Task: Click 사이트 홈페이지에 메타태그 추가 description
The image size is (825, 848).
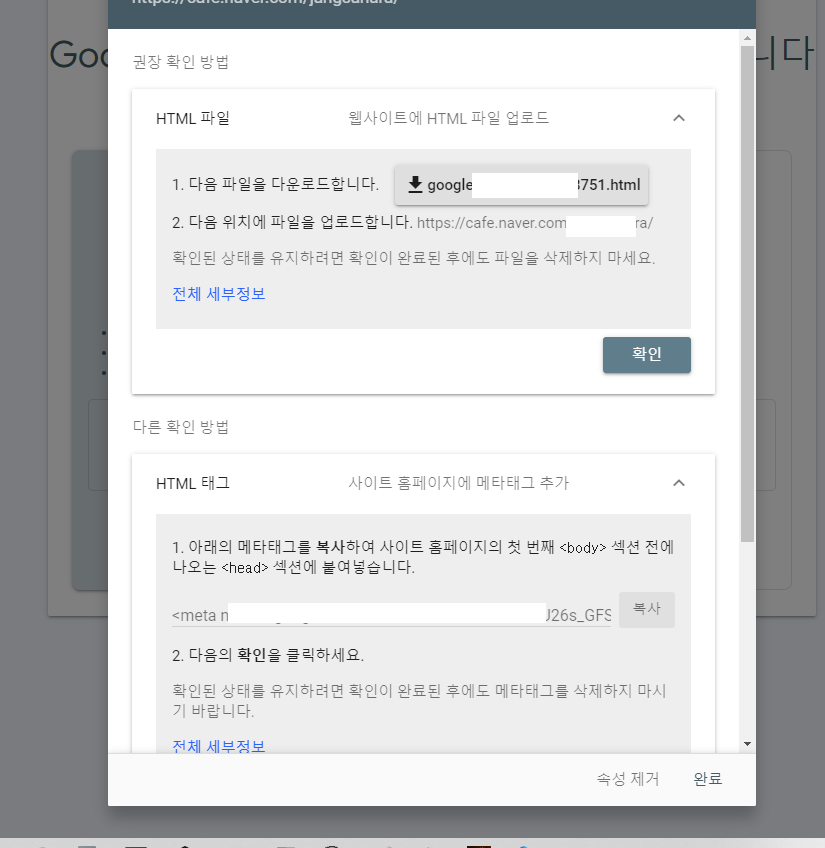Action: [458, 482]
